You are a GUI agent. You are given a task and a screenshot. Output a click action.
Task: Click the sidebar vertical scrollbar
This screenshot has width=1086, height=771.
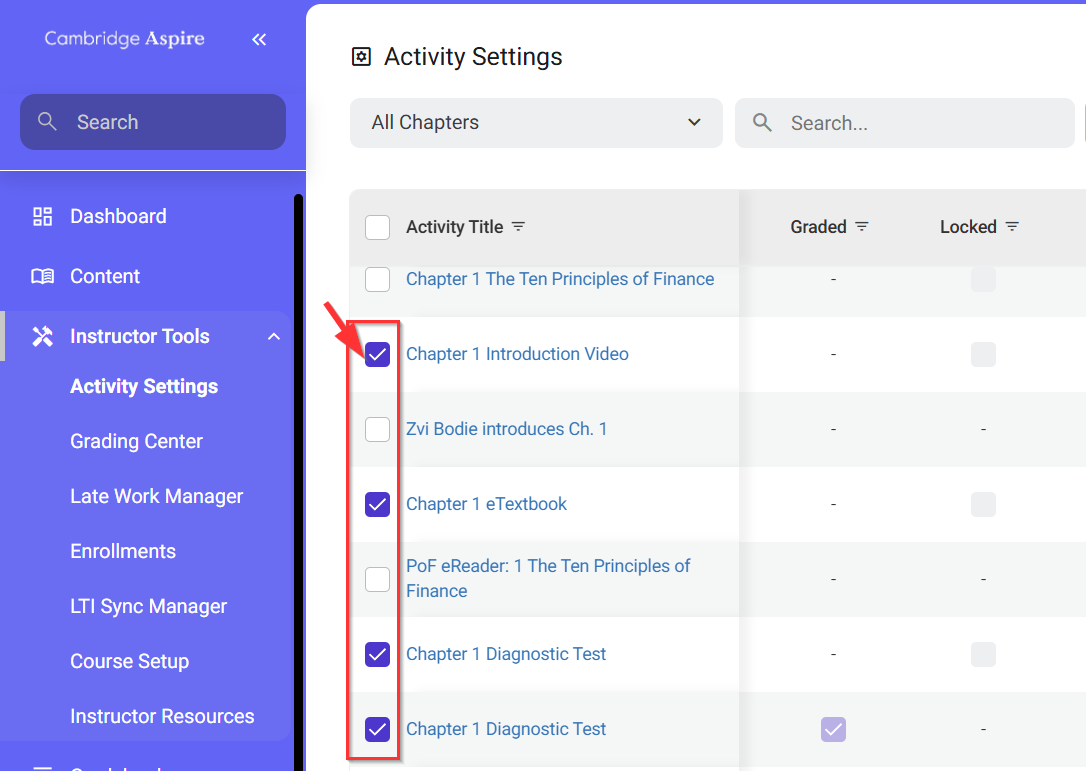(x=299, y=482)
